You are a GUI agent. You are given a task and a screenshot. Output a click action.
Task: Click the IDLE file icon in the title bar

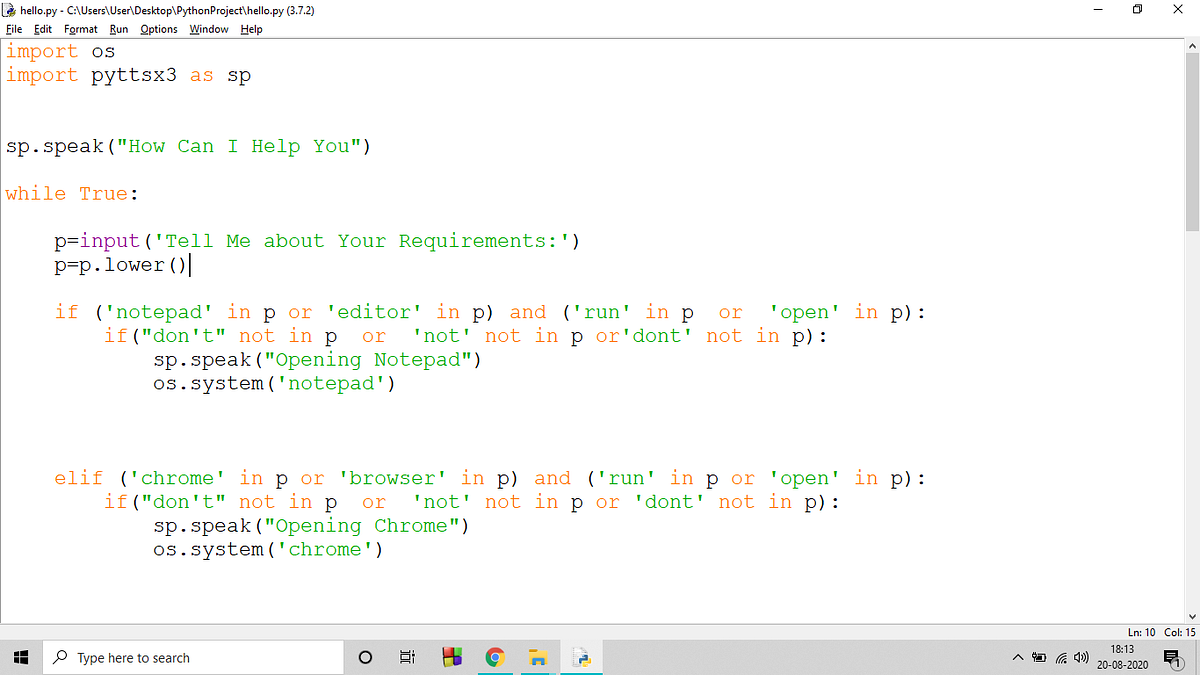click(8, 10)
